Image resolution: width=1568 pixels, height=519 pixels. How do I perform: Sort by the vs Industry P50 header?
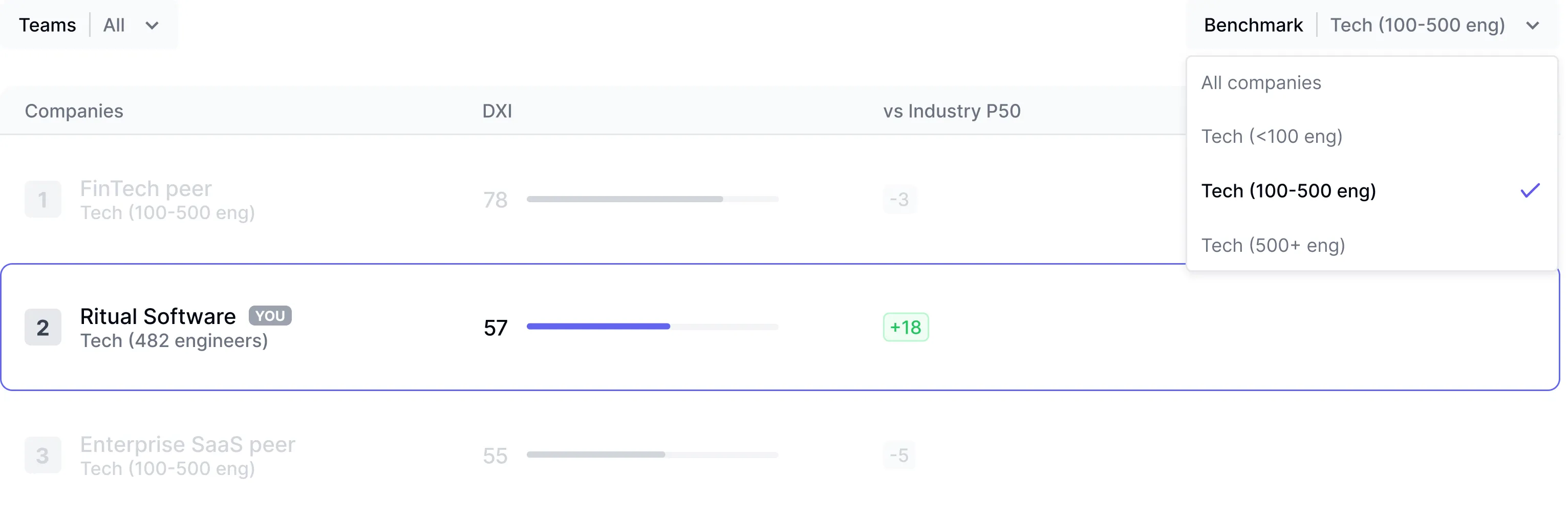tap(951, 112)
